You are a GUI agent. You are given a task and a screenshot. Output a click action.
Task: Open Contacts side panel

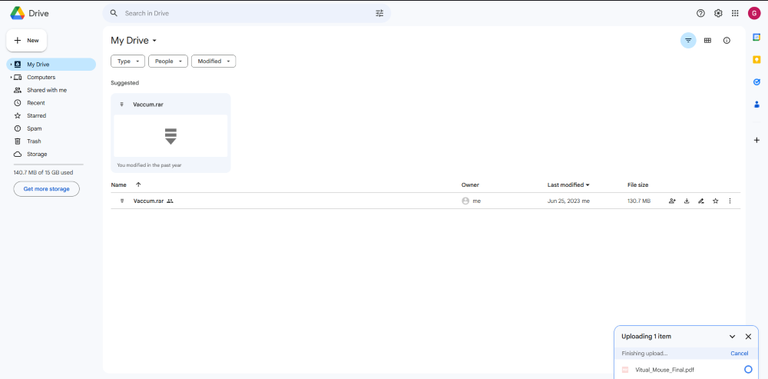click(757, 104)
